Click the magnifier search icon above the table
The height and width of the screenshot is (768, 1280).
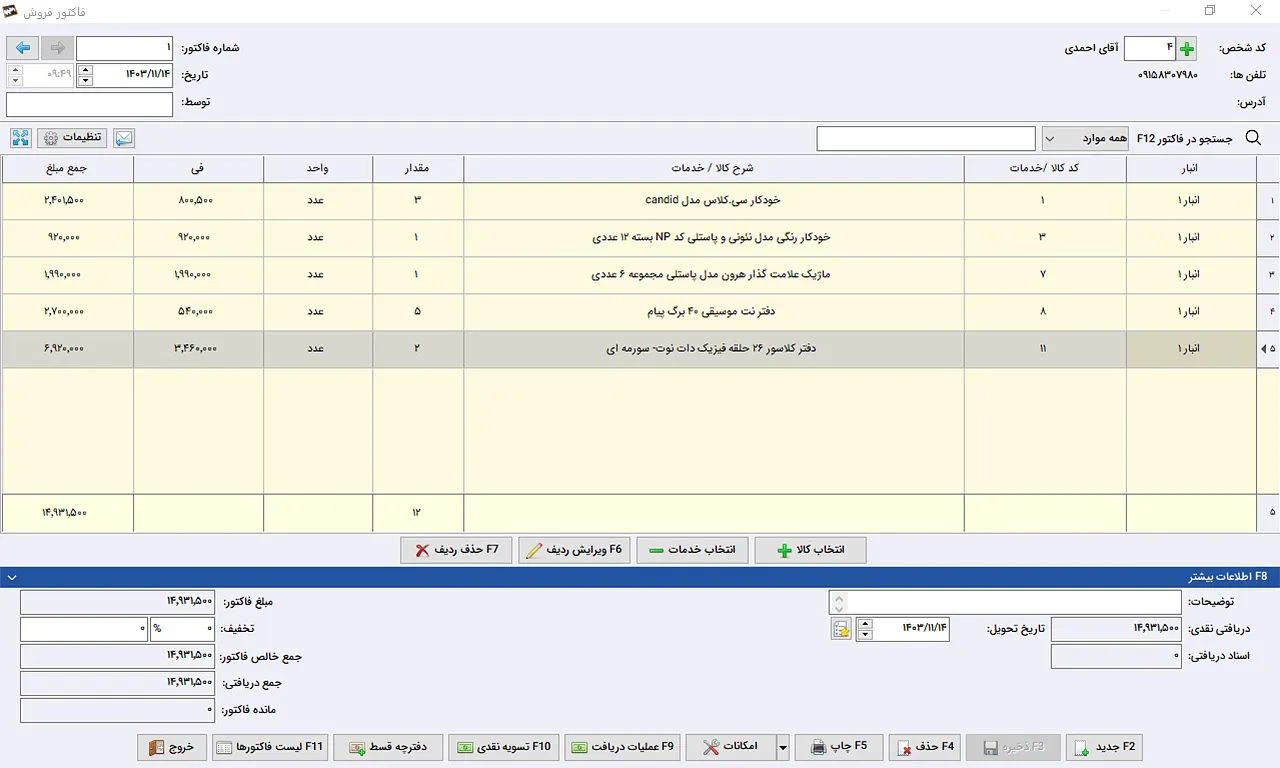[1253, 138]
